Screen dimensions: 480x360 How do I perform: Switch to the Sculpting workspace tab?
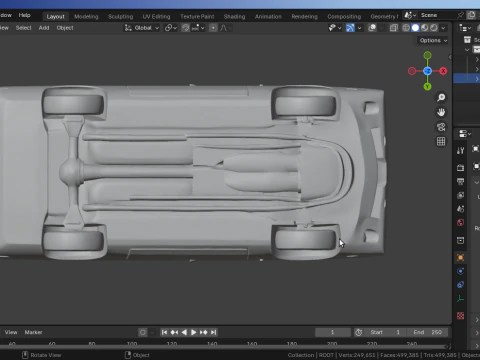(120, 16)
